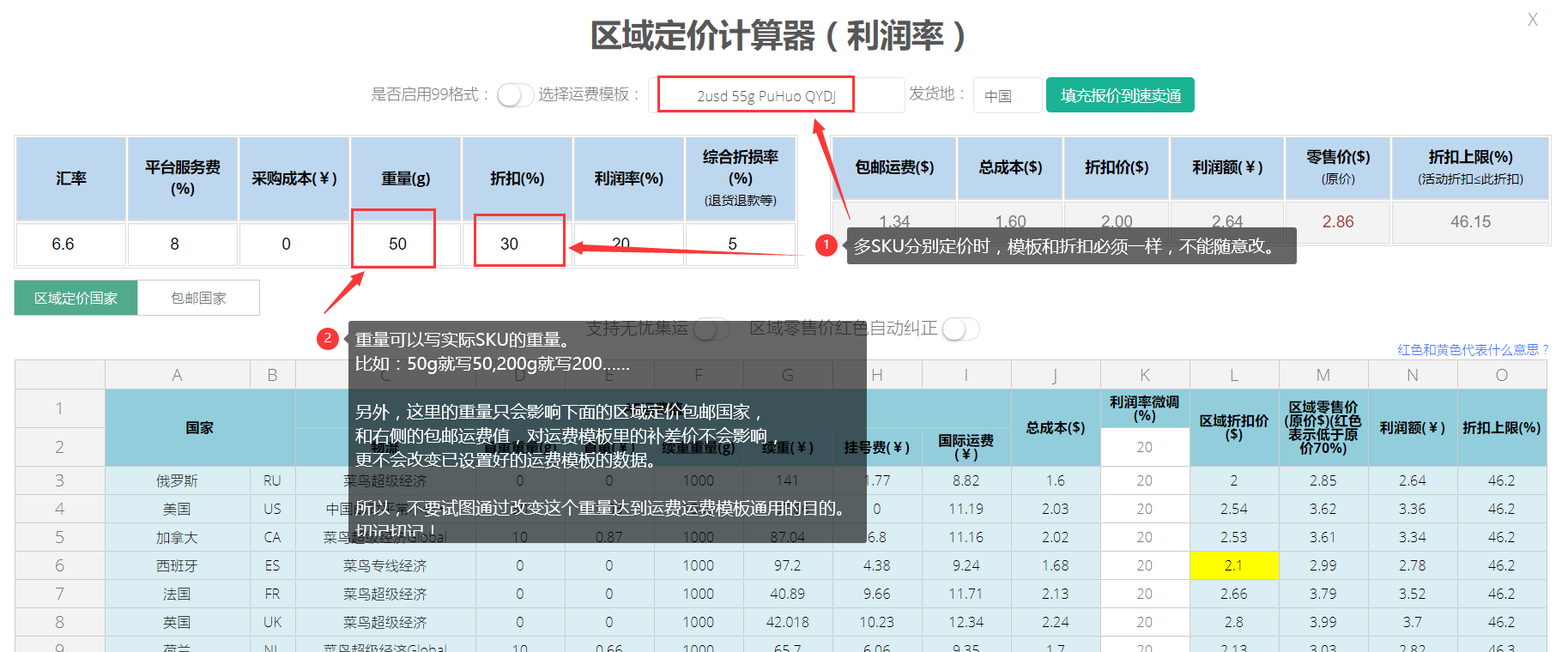Screen dimensions: 1568x652
Task: Select spreadsheet column header I
Action: tap(966, 375)
